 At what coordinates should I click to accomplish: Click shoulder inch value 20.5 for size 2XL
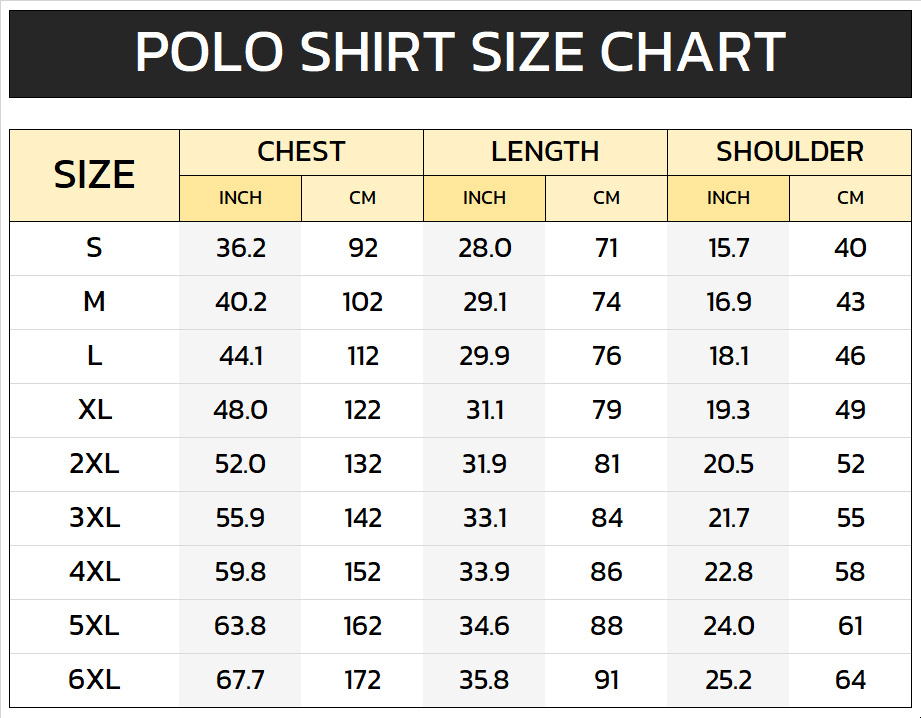pyautogui.click(x=728, y=464)
